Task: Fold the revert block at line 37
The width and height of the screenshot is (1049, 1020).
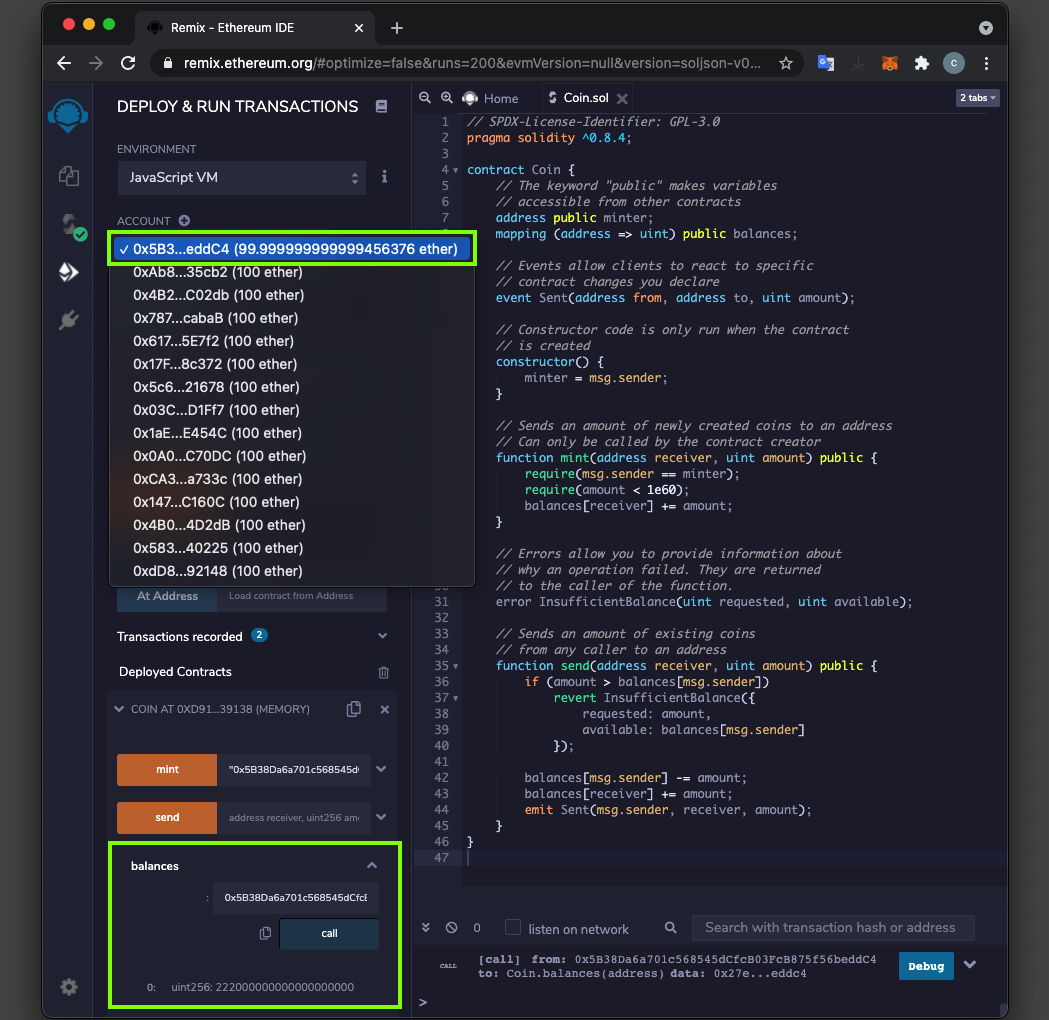Action: click(456, 698)
